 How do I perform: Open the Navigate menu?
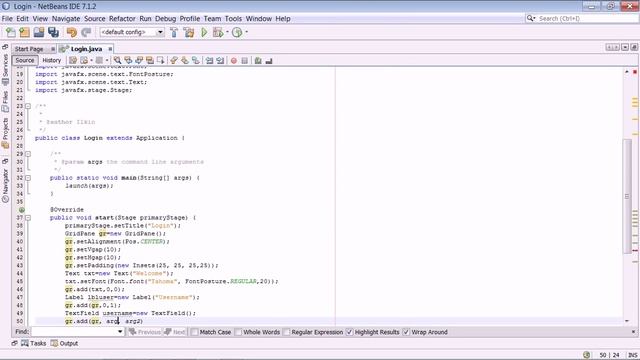(66, 19)
